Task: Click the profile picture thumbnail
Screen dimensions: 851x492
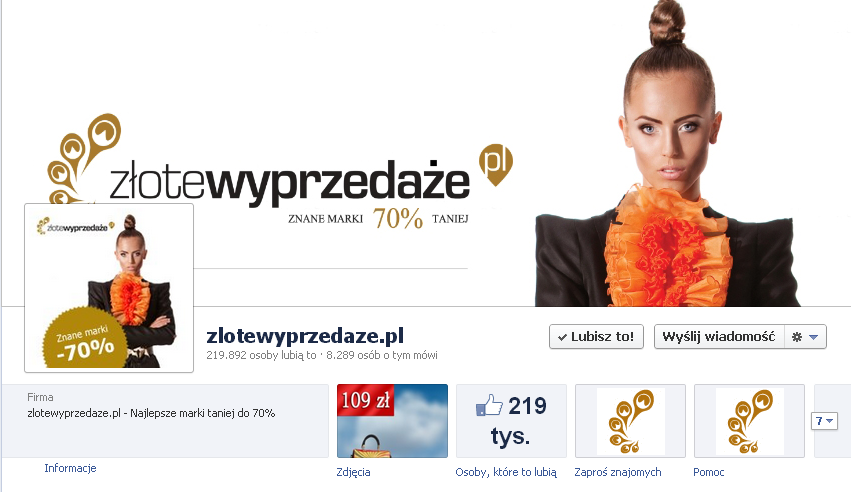Action: tap(109, 288)
